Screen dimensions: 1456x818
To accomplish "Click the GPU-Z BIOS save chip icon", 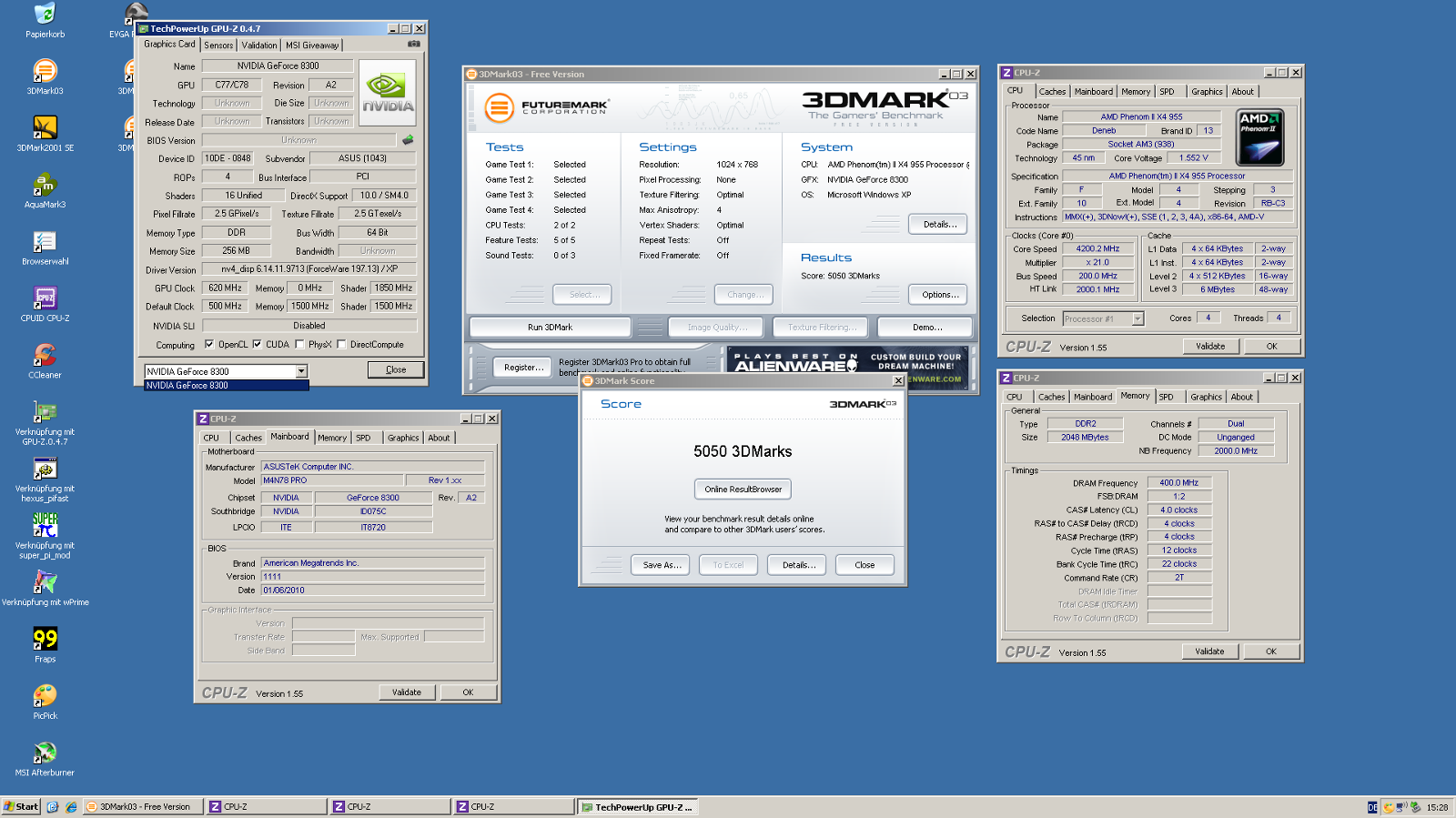I will [x=408, y=140].
